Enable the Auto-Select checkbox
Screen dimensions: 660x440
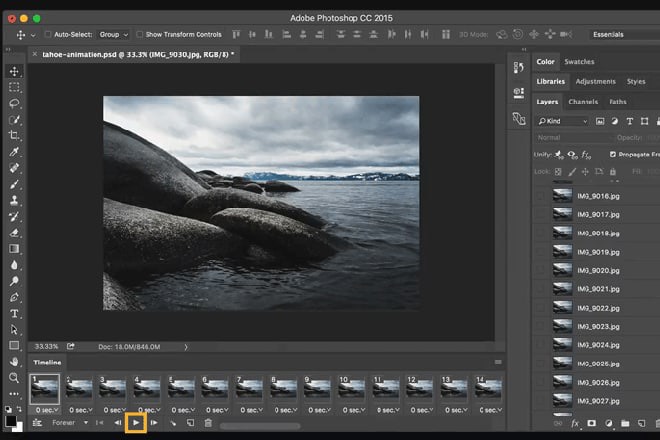click(x=48, y=34)
